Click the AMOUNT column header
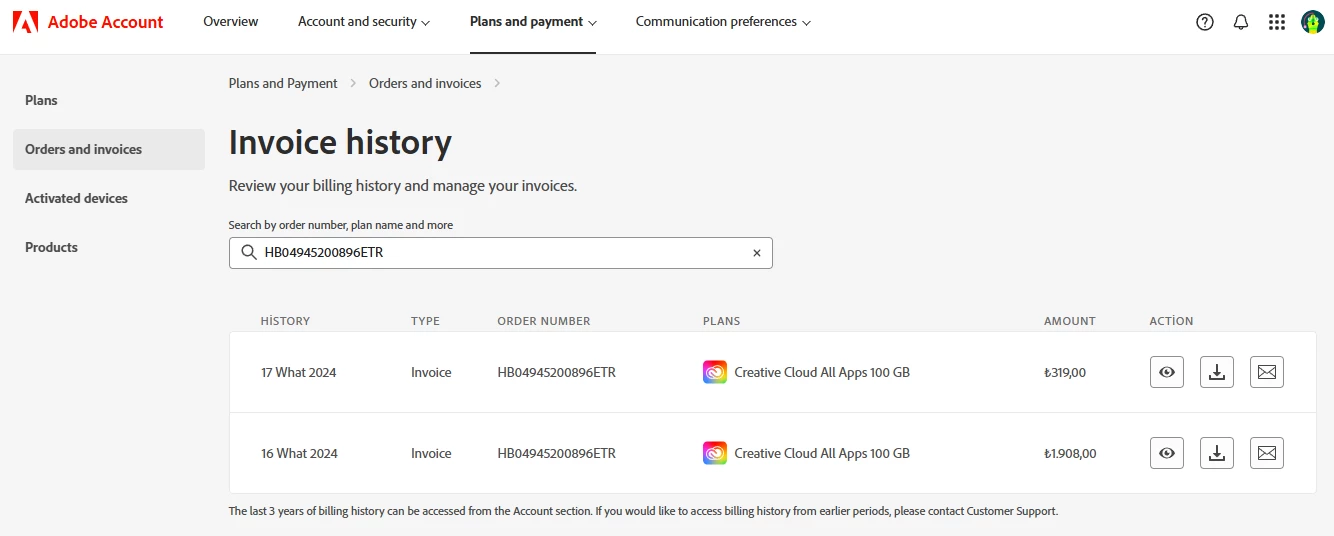Image resolution: width=1334 pixels, height=536 pixels. [1070, 321]
